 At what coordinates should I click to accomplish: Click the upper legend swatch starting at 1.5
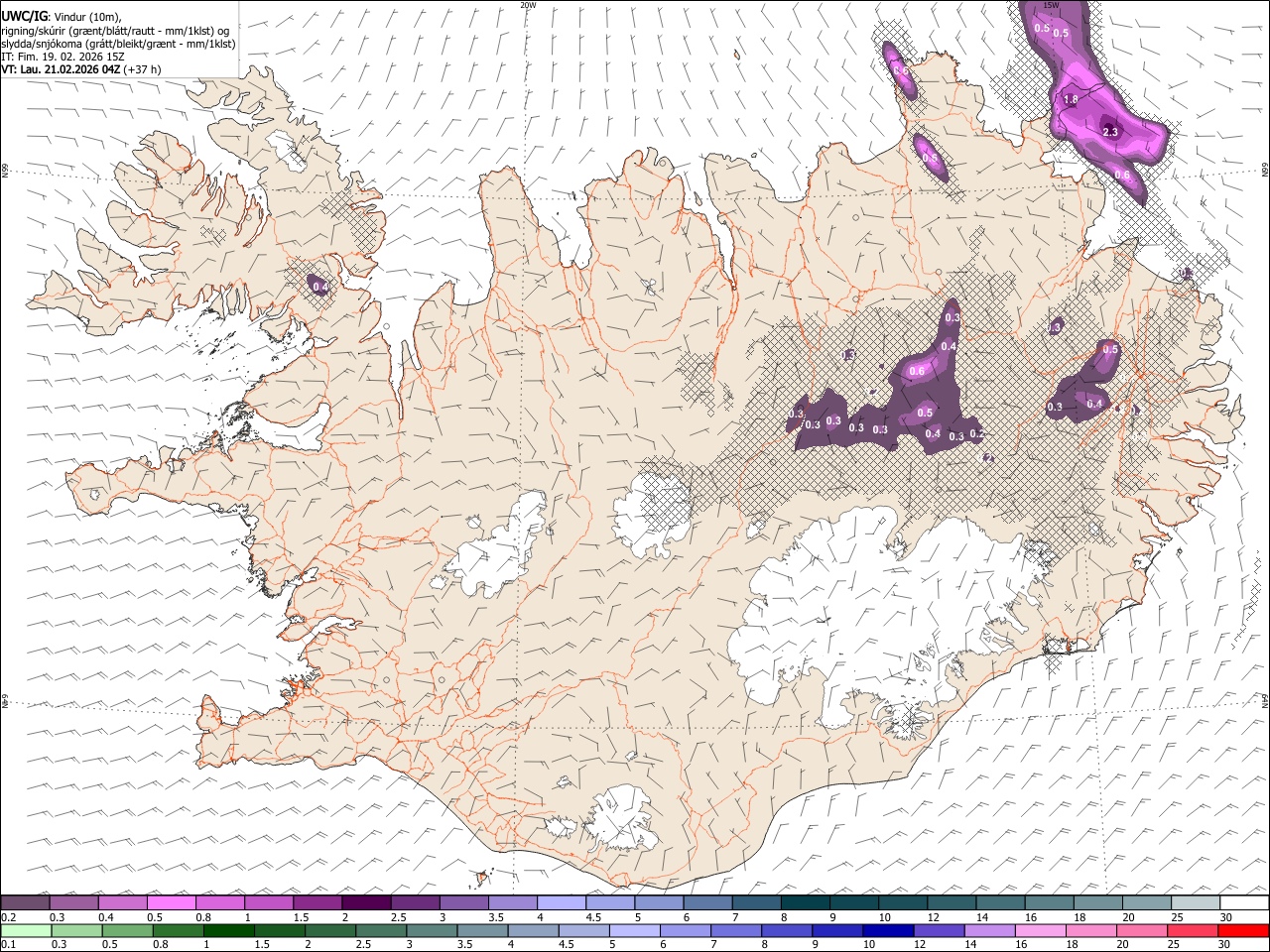[317, 902]
